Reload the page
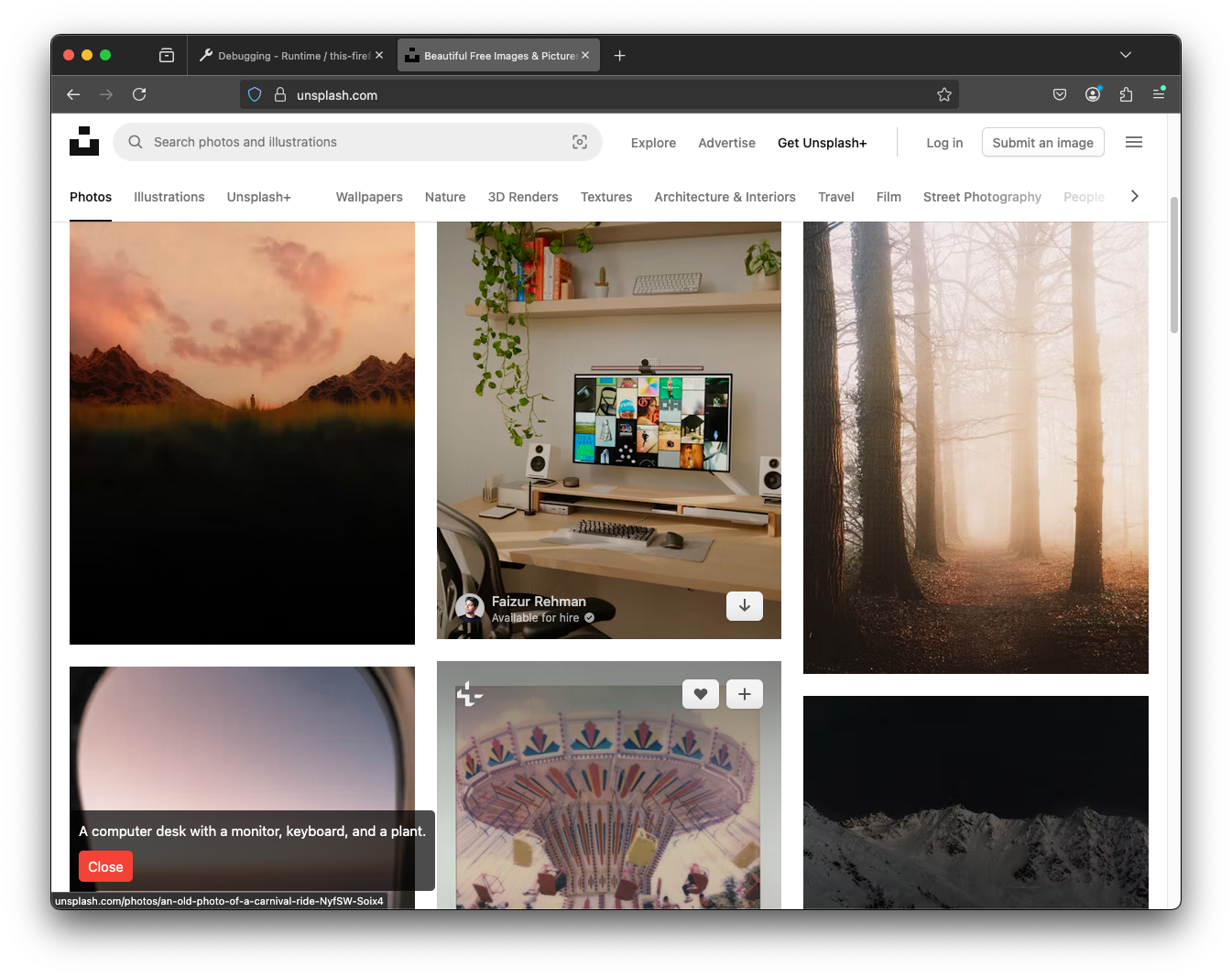1232x977 pixels. tap(139, 94)
